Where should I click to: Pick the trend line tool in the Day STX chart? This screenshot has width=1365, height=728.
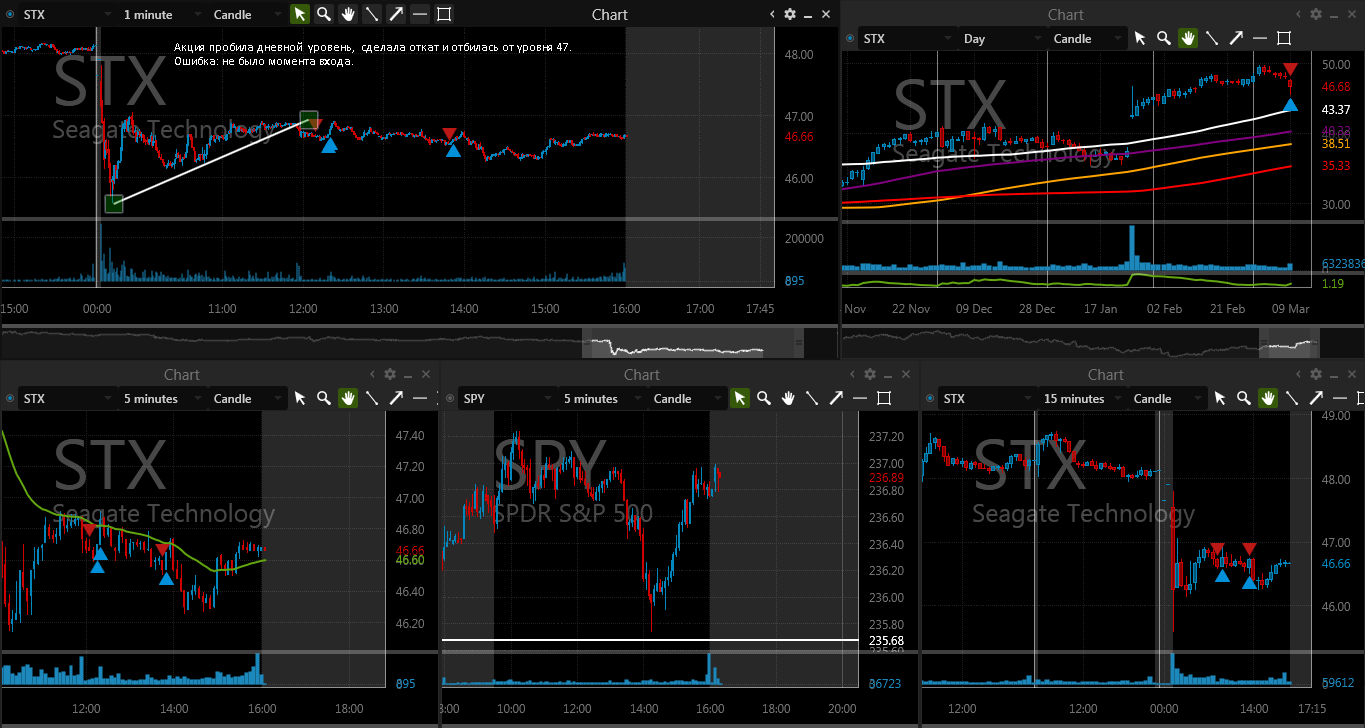coord(1212,38)
